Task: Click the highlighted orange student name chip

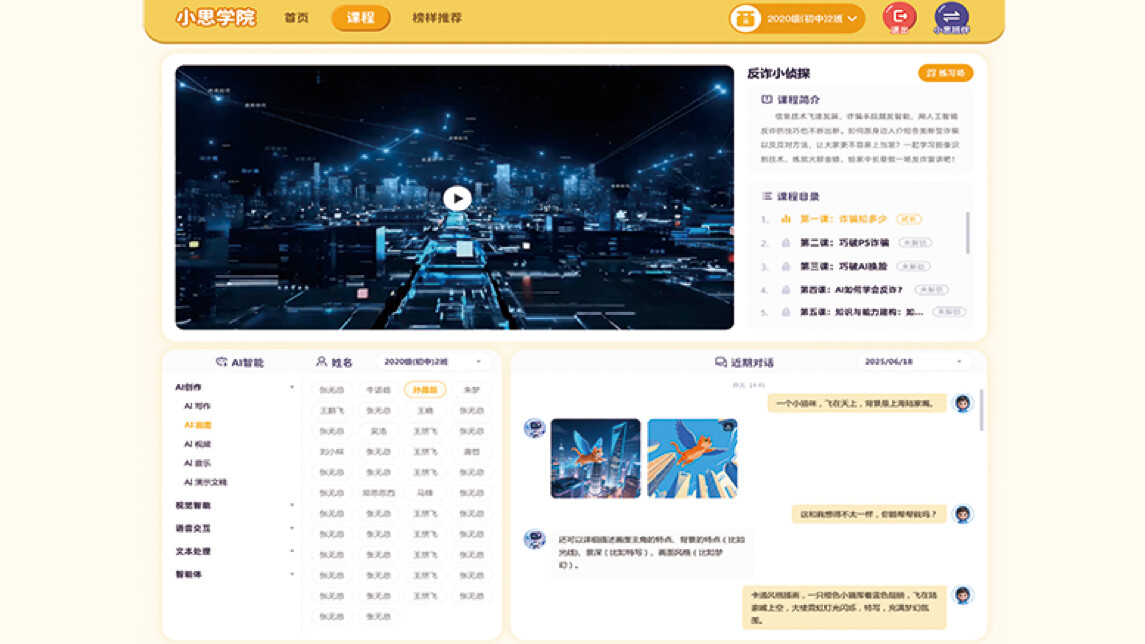Action: coord(425,390)
